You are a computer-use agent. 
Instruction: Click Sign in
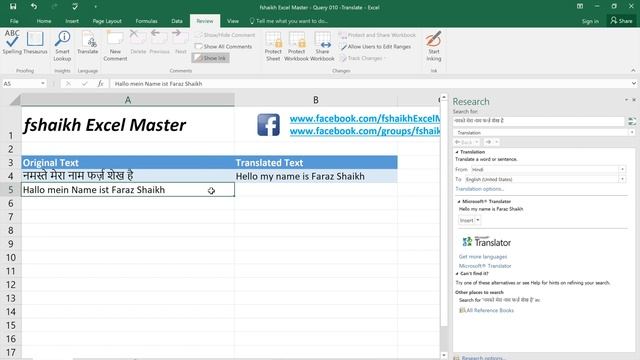(x=590, y=21)
